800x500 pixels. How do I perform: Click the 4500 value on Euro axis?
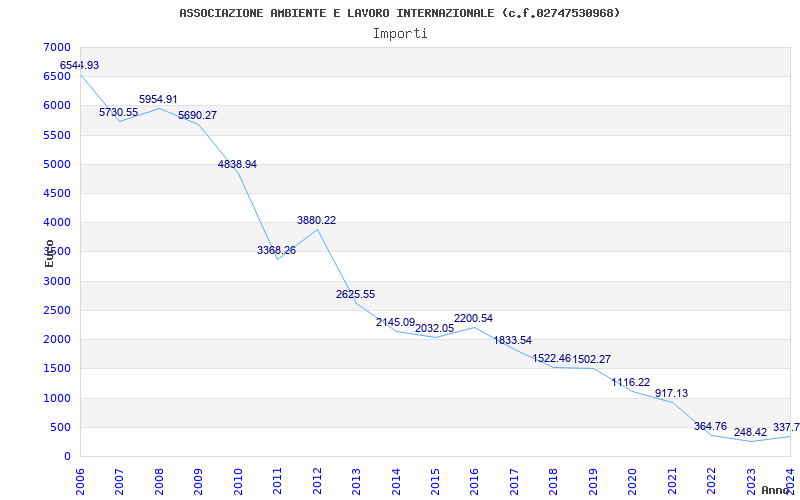(x=58, y=193)
